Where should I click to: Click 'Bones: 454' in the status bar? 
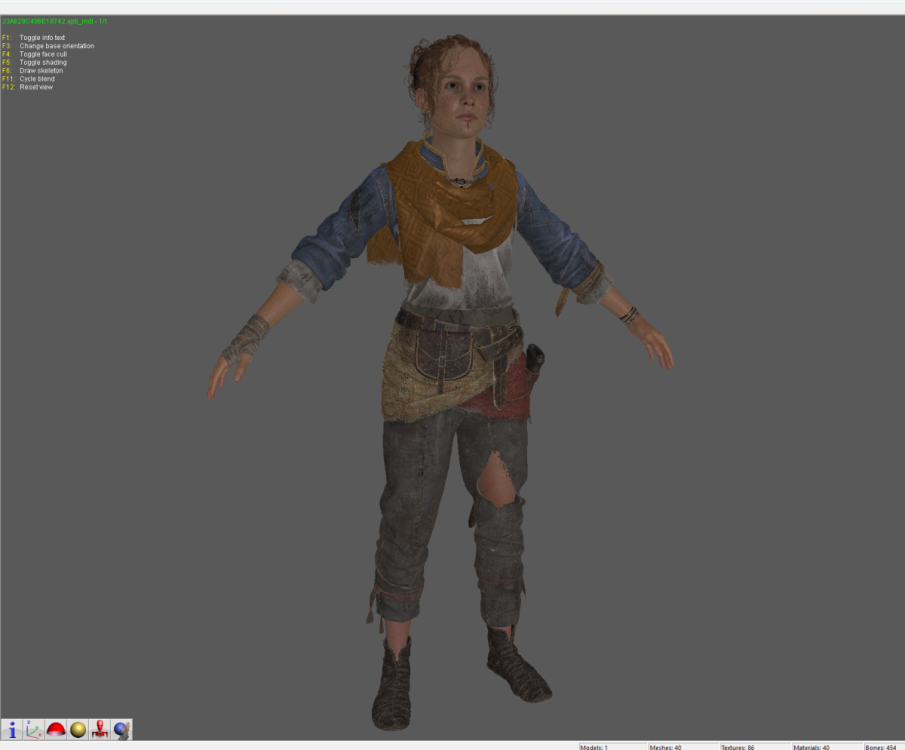881,747
